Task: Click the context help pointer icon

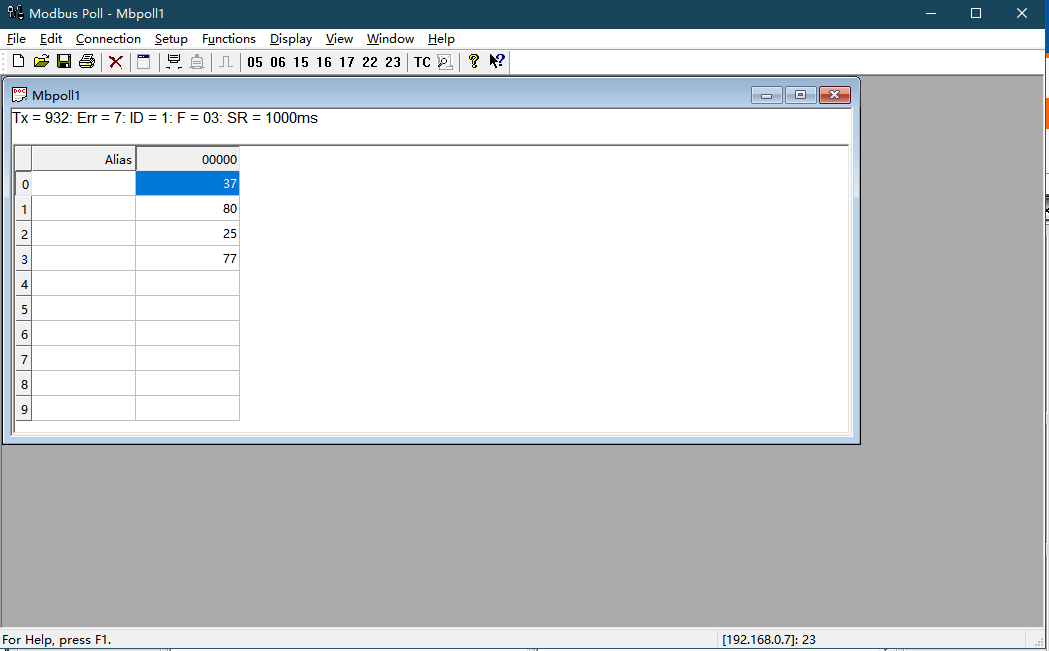Action: pos(496,62)
